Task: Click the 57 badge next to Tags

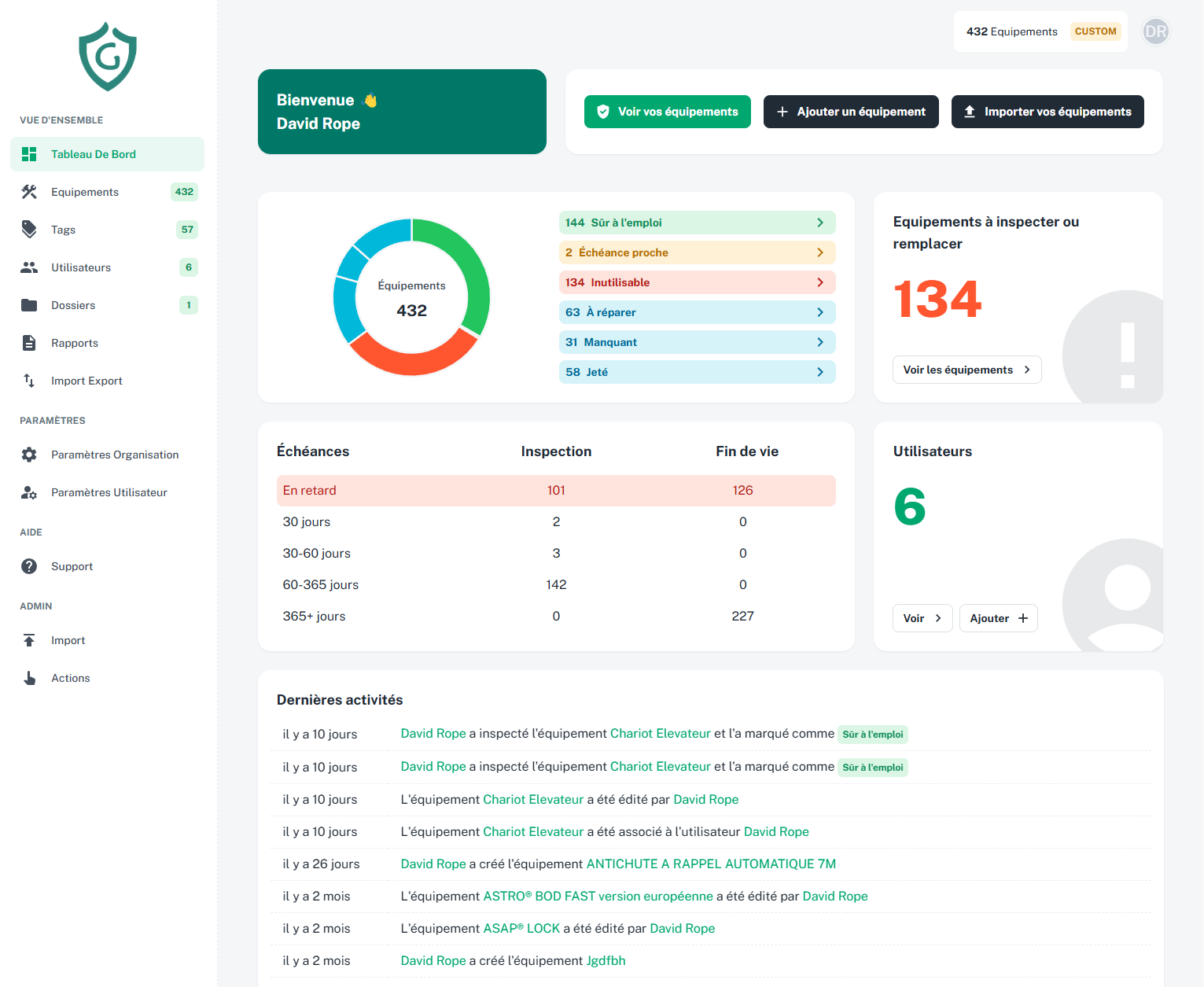Action: click(187, 230)
